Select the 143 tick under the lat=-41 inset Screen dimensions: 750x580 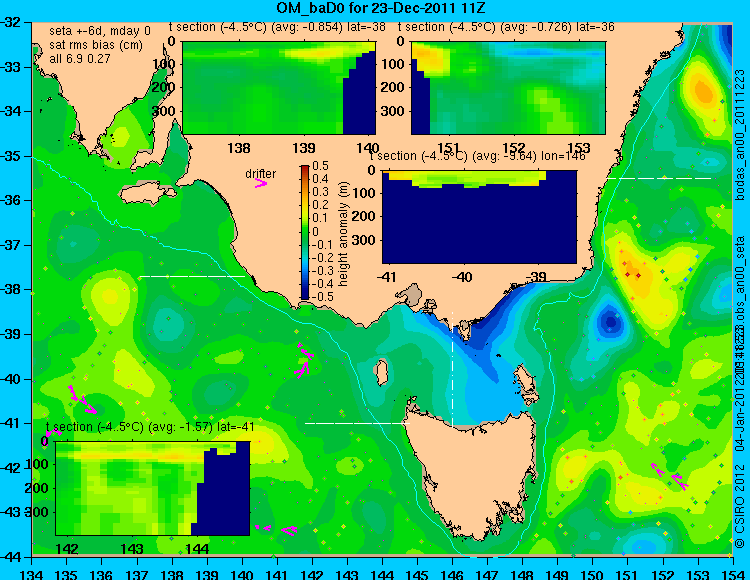click(x=132, y=549)
